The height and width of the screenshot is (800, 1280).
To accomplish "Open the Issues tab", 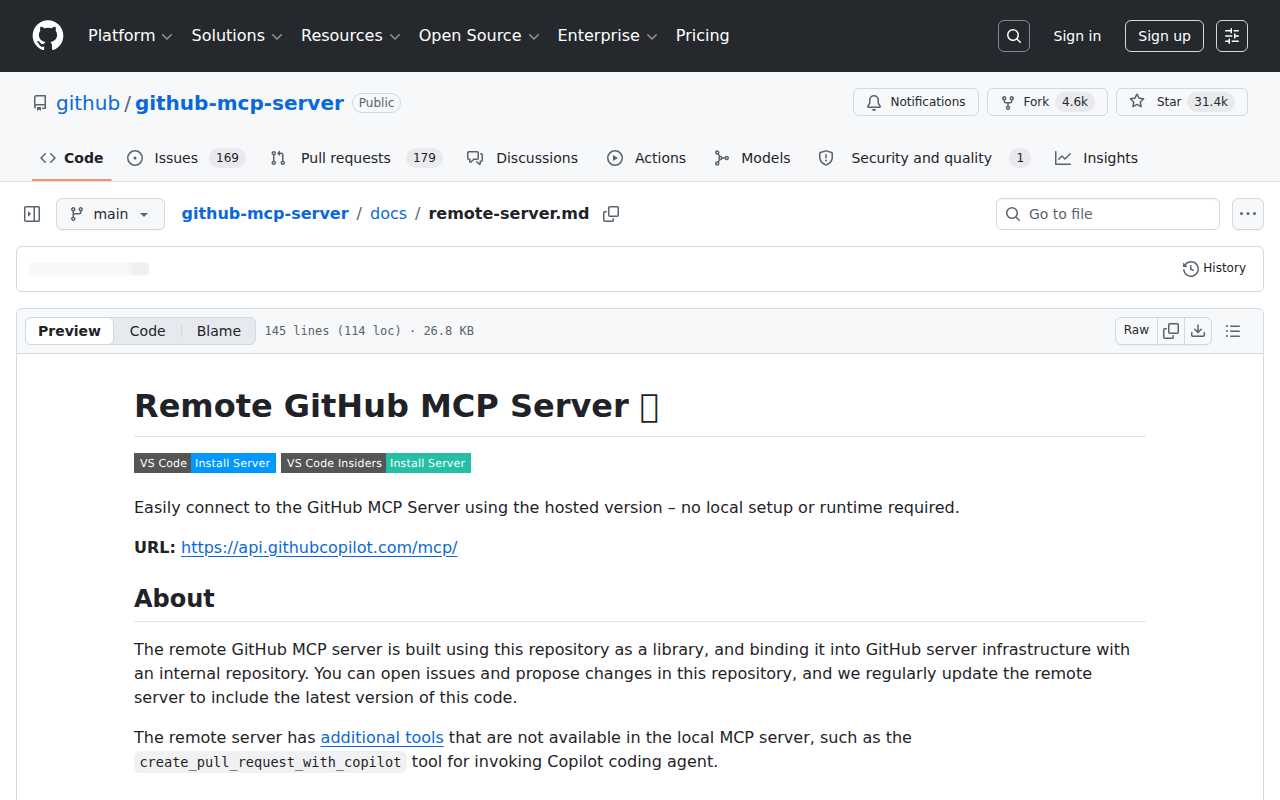I will tap(186, 158).
